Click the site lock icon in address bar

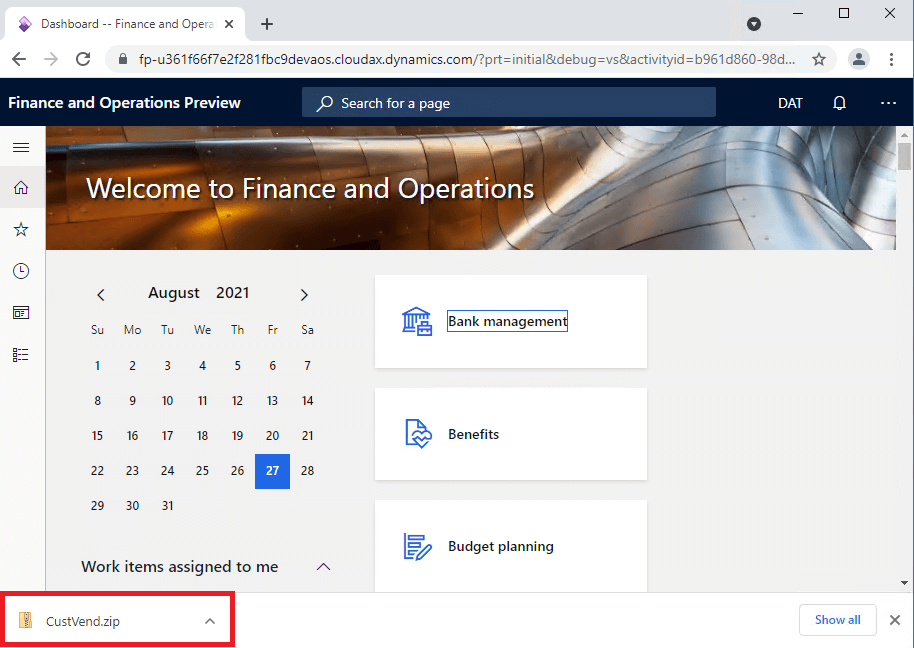122,59
